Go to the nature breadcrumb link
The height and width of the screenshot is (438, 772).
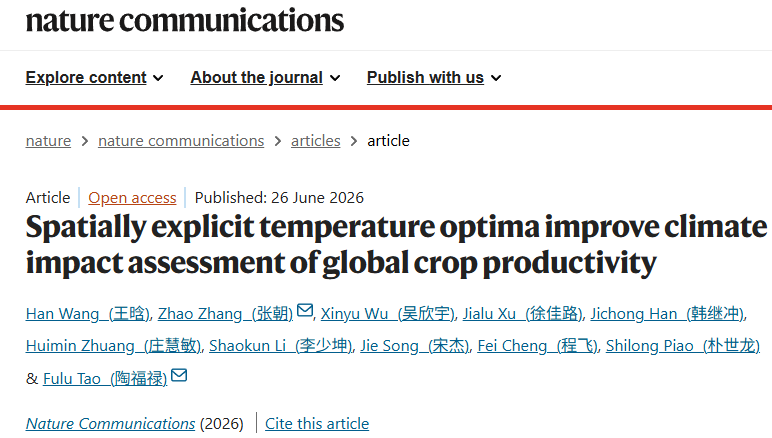48,141
